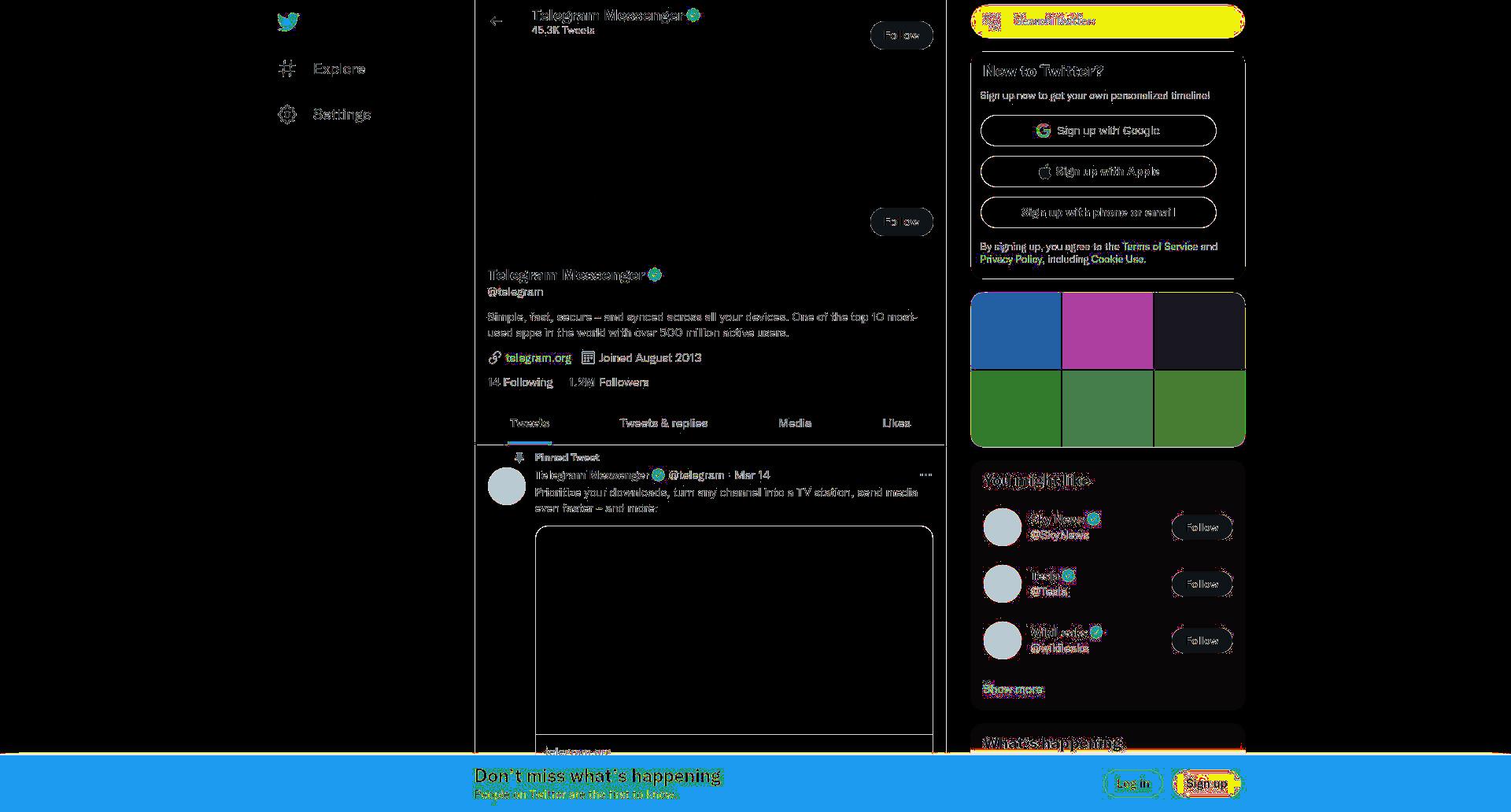Click the New to Twitter? heading
The image size is (1511, 812).
tap(1044, 71)
